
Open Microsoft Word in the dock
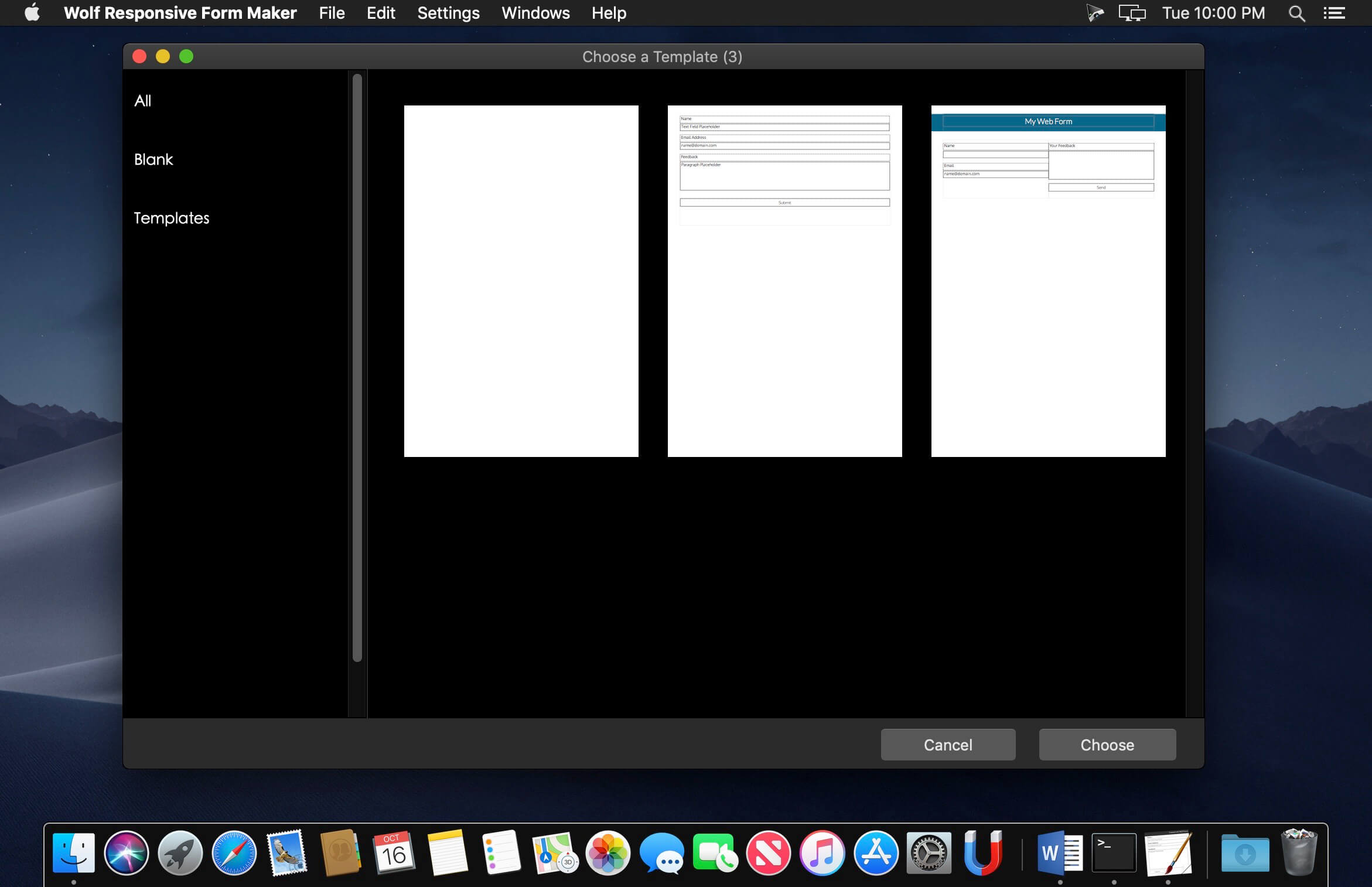coord(1059,853)
